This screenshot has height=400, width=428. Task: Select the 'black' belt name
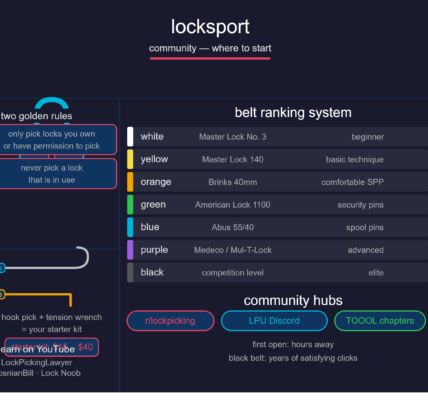(x=152, y=273)
